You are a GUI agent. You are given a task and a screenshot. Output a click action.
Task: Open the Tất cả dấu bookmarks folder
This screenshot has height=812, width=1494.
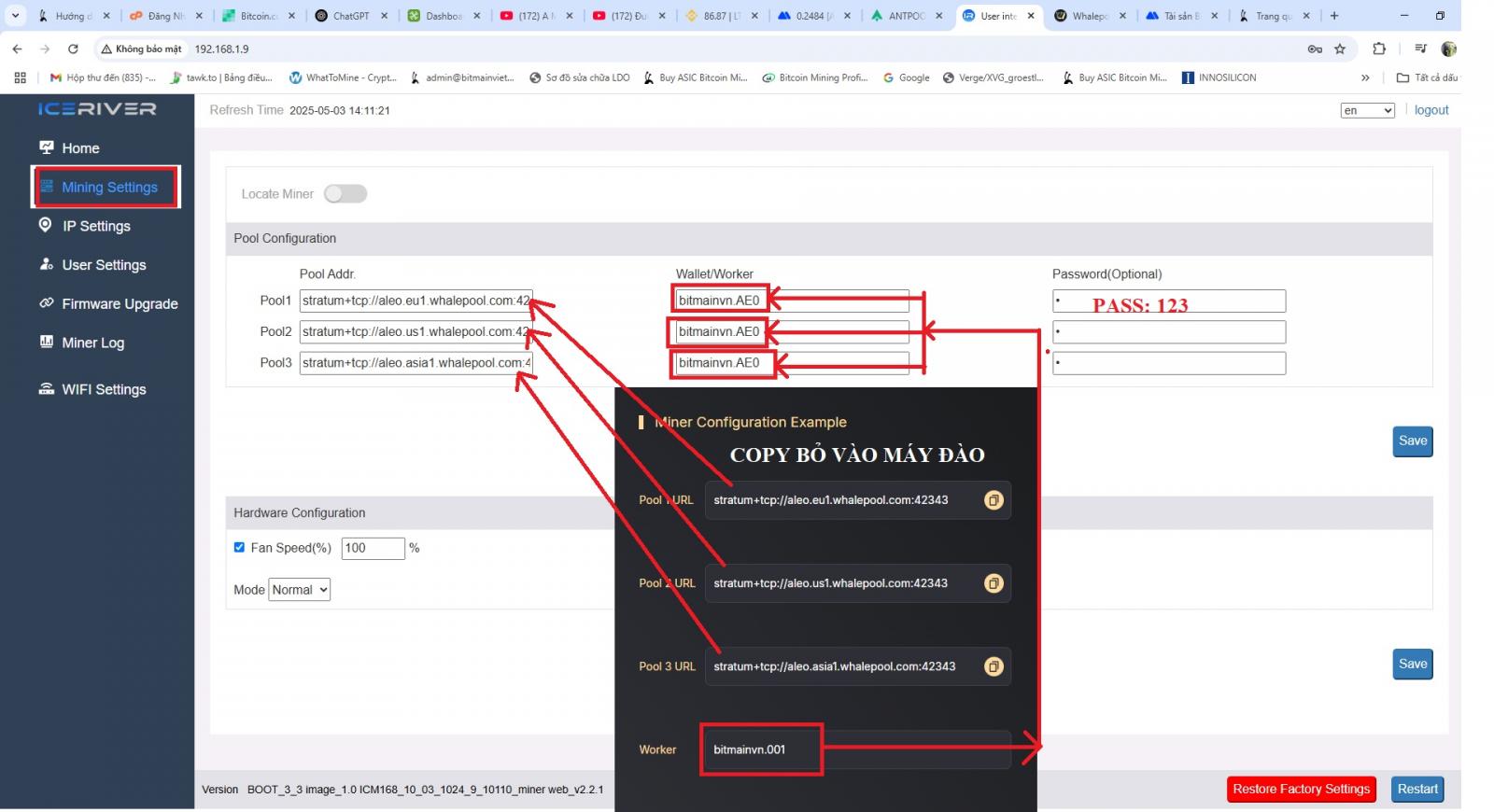pos(1427,77)
